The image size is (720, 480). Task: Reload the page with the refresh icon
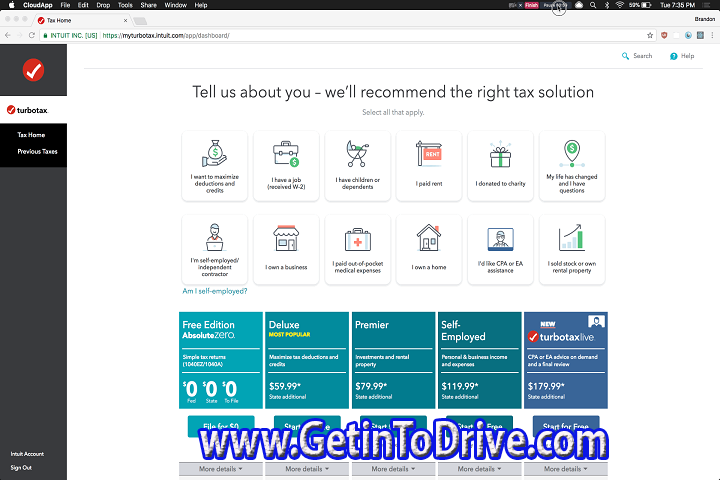(32, 35)
